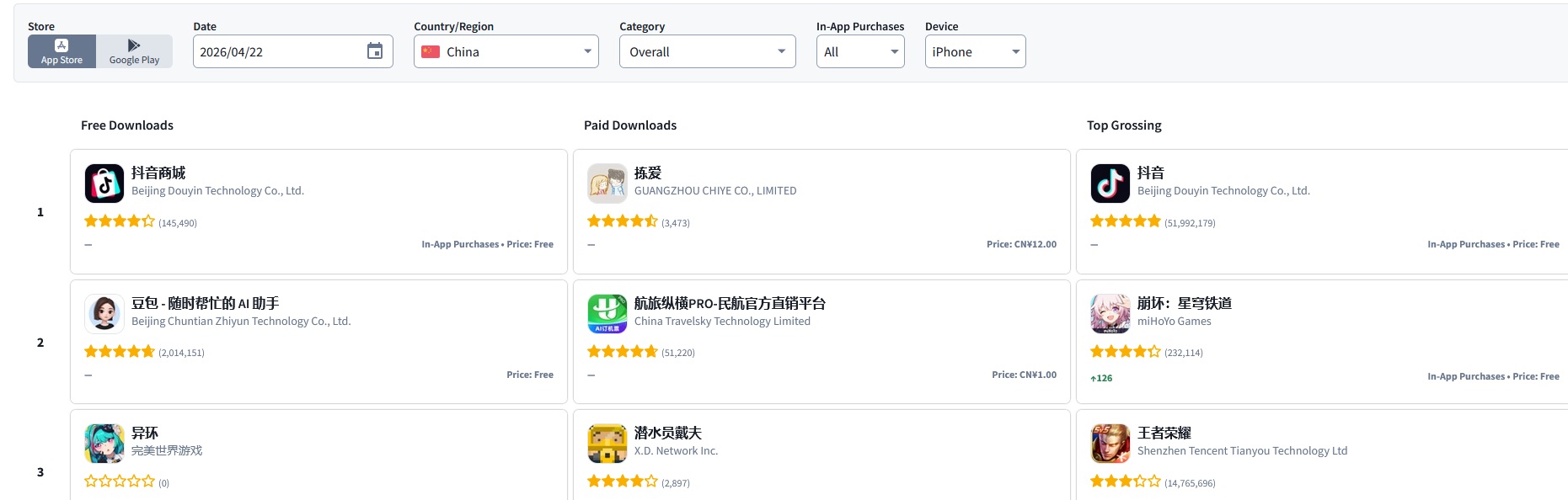The image size is (1568, 500).
Task: Click X.D. Network Inc. publisher name
Action: tap(676, 451)
